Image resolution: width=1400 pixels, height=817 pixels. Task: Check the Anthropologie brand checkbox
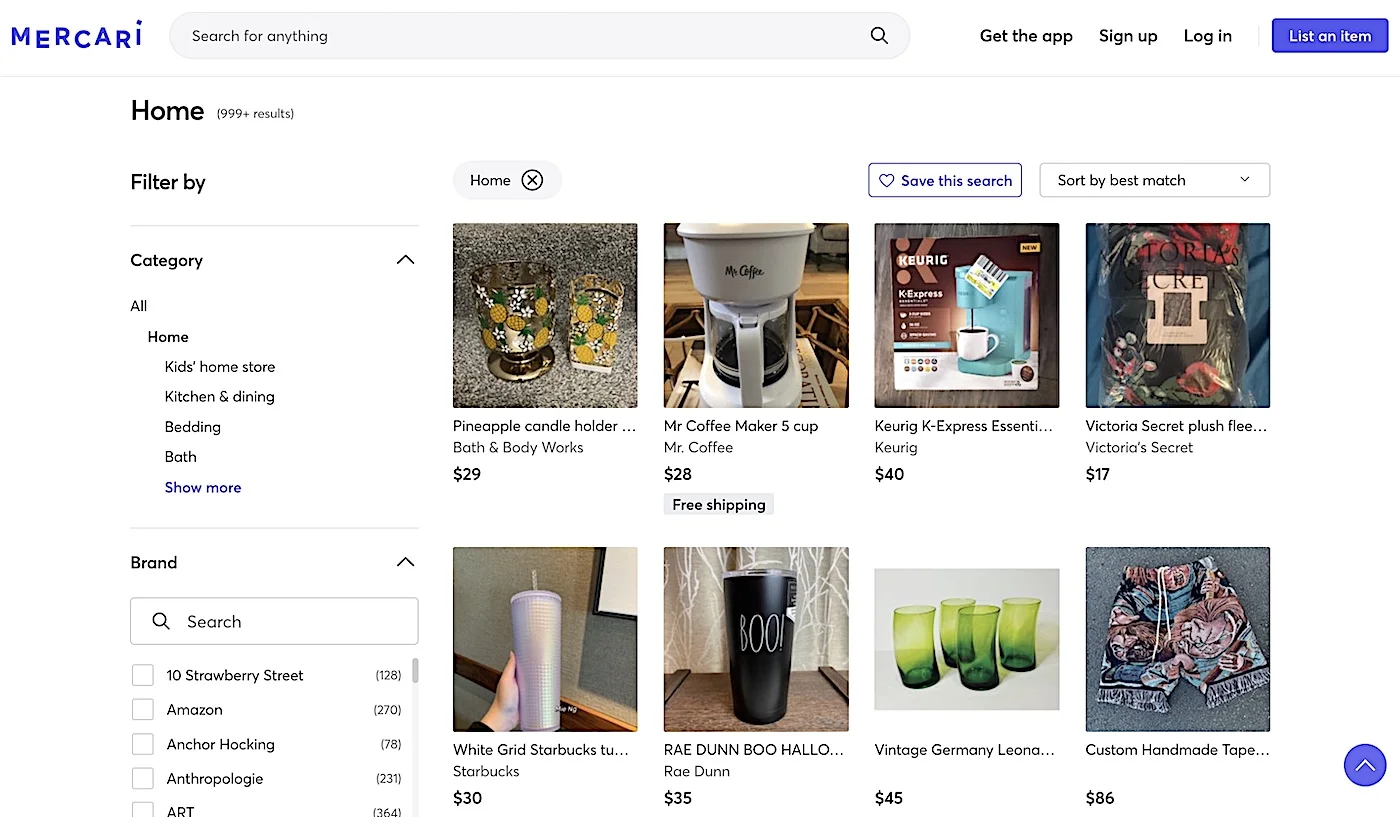(x=143, y=779)
